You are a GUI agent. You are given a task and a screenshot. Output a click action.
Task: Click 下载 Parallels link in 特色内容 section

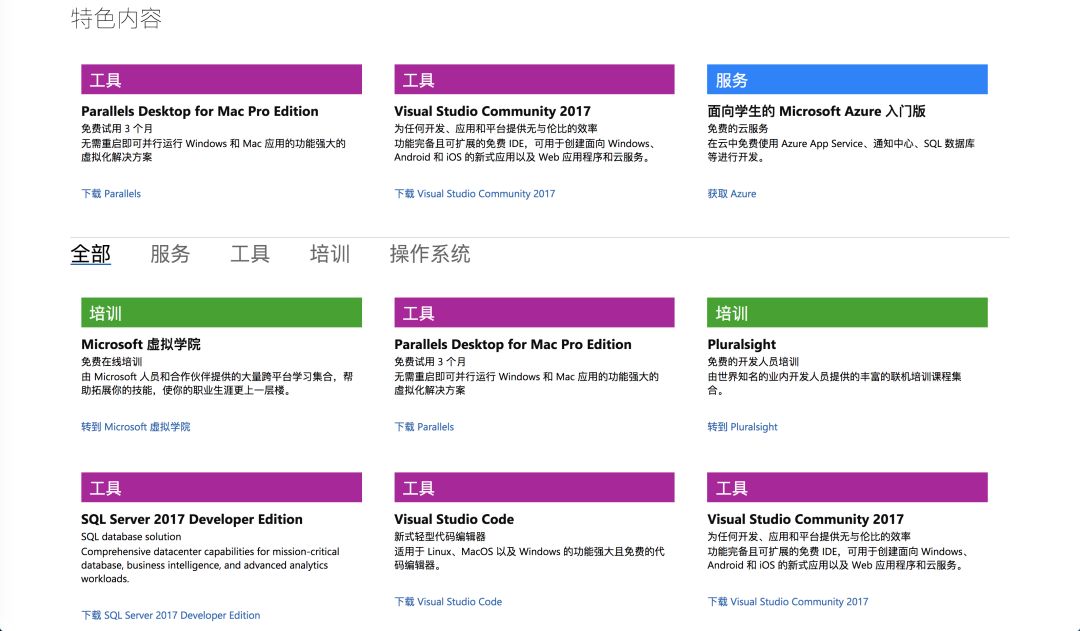pyautogui.click(x=111, y=194)
